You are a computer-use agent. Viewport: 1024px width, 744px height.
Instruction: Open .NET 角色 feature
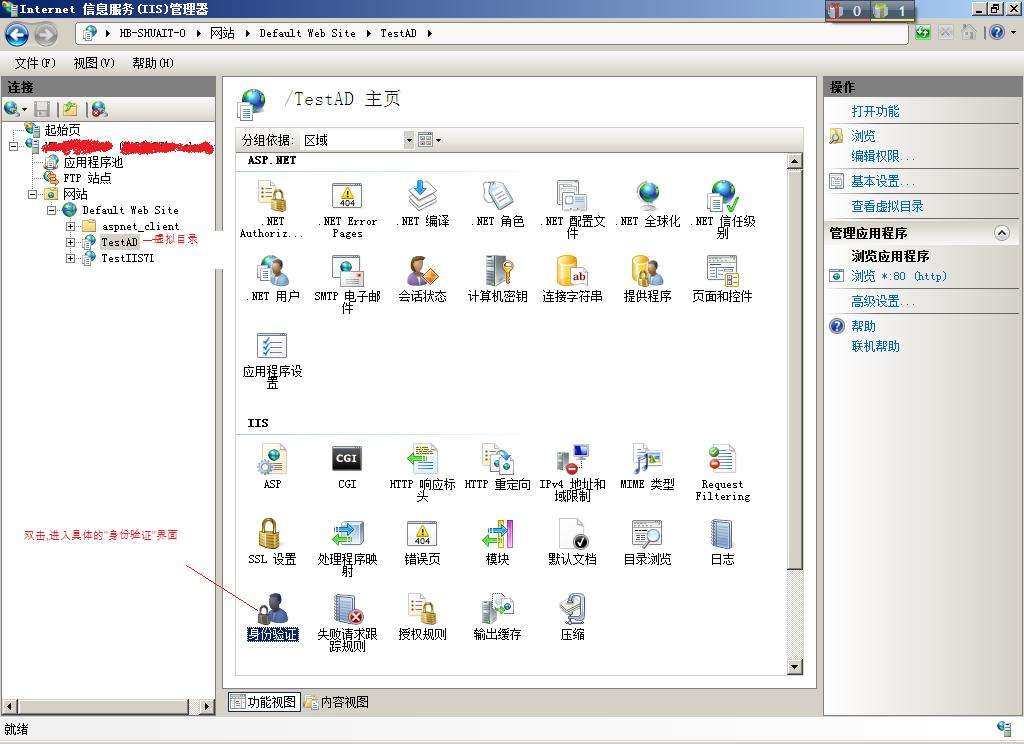tap(497, 204)
